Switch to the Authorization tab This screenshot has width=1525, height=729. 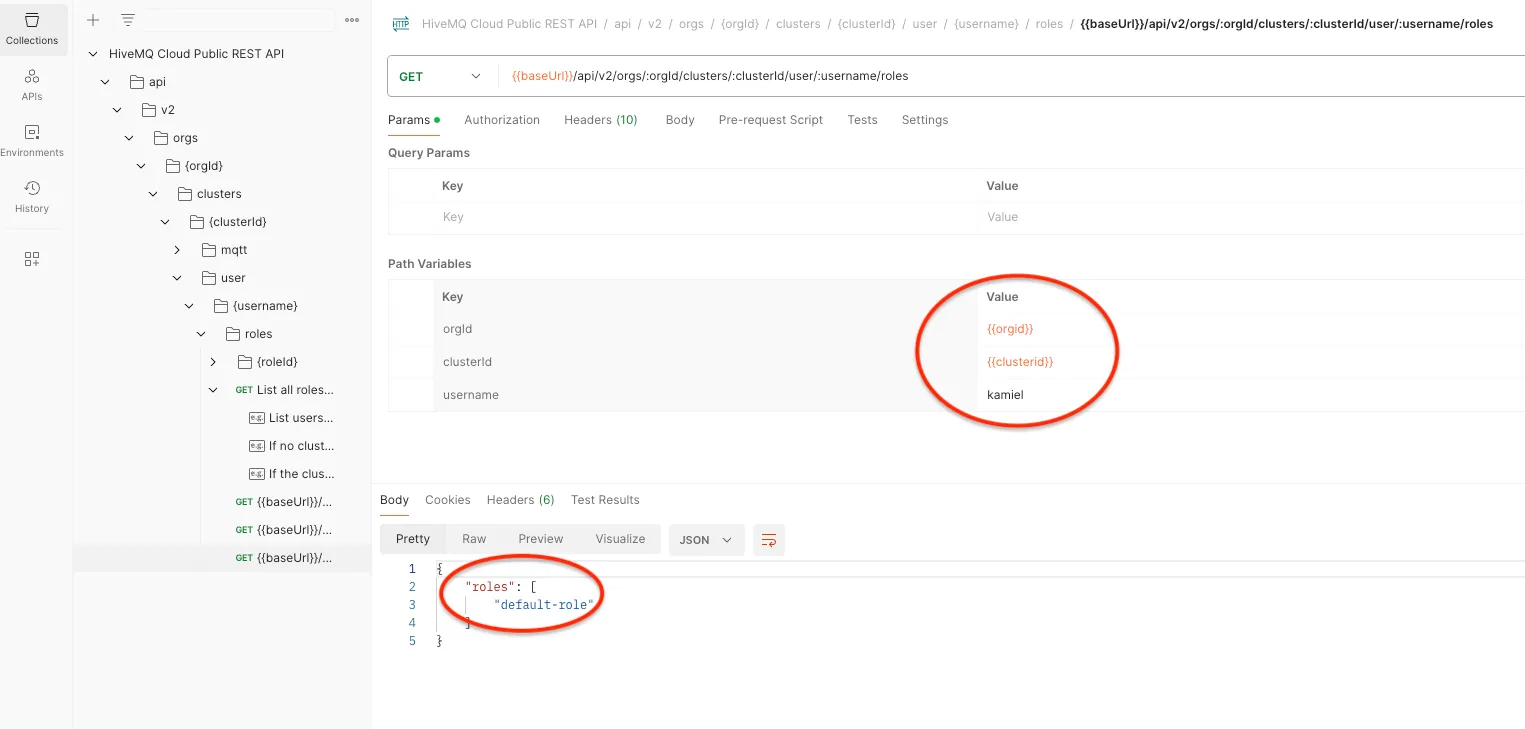[x=502, y=120]
